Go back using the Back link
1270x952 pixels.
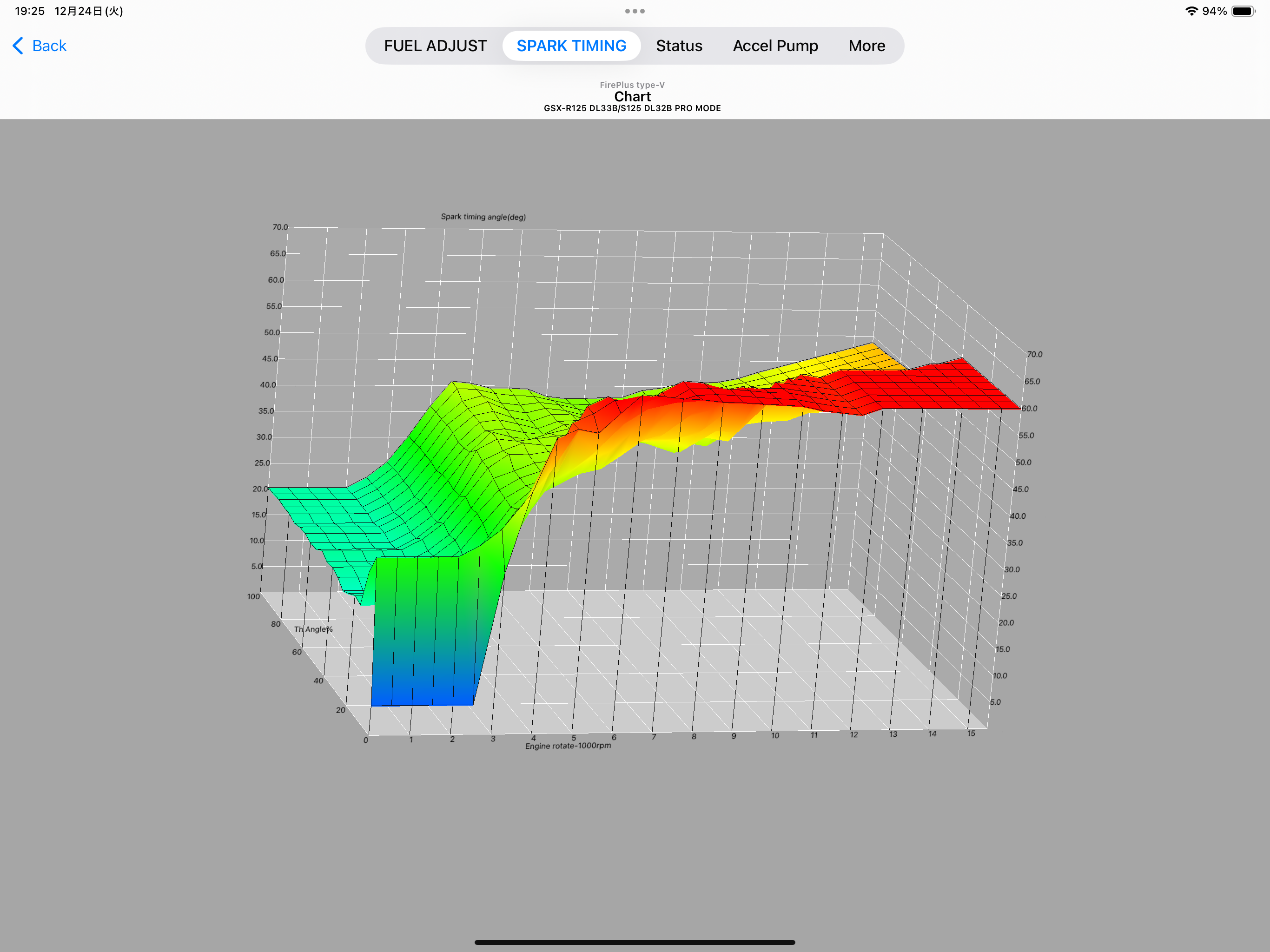point(39,46)
